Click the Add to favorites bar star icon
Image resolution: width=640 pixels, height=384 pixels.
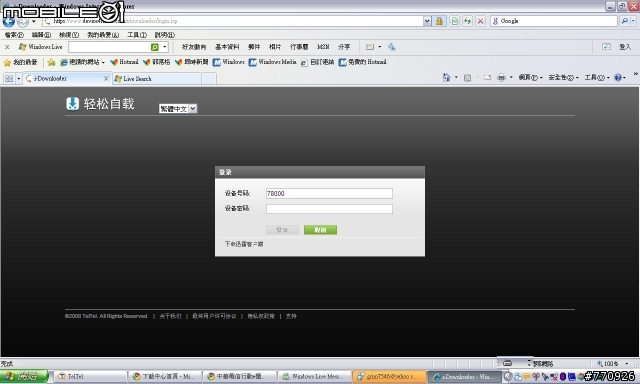51,62
